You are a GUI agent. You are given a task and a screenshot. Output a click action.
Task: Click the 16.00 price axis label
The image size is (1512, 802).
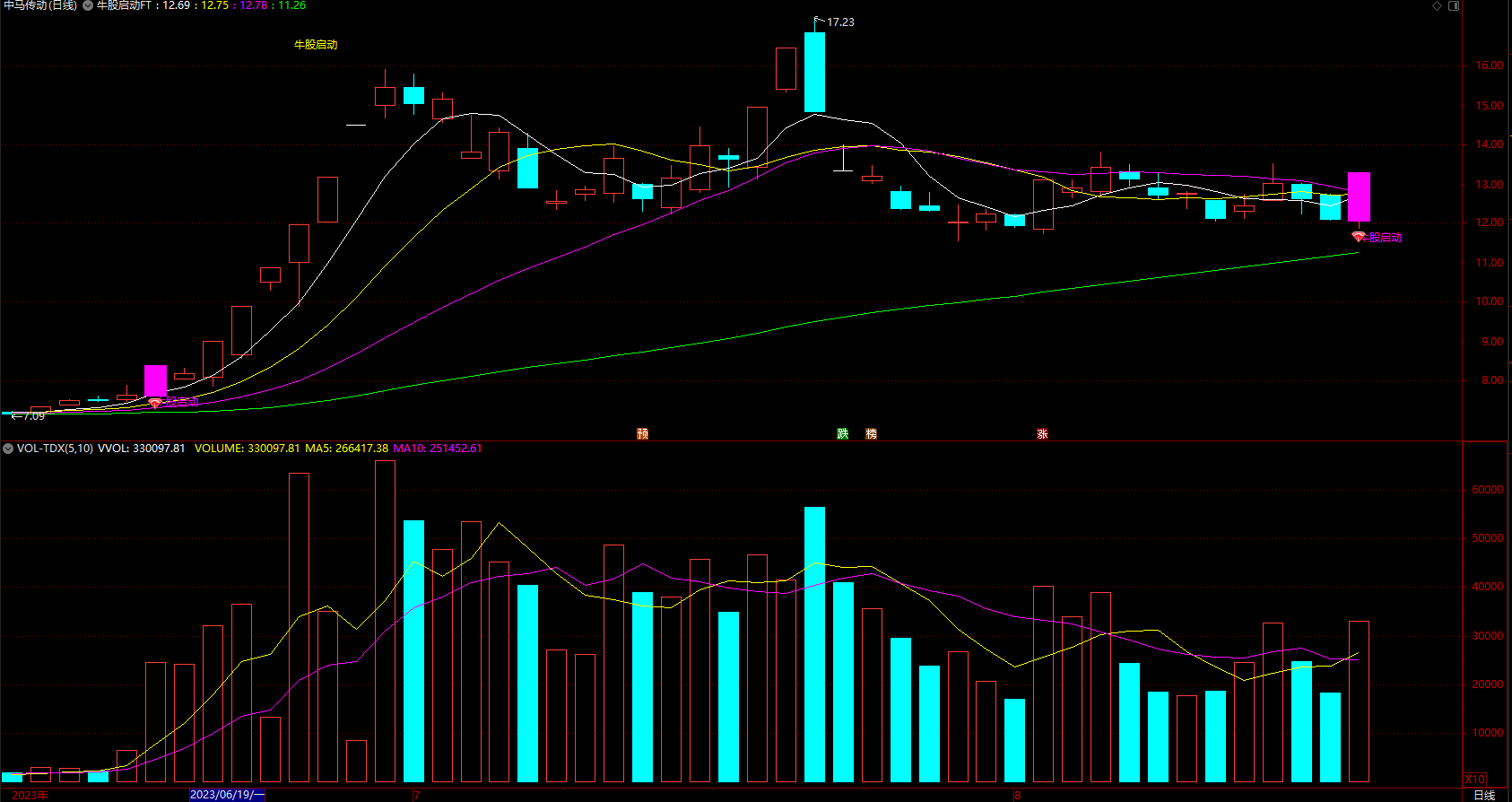1490,65
